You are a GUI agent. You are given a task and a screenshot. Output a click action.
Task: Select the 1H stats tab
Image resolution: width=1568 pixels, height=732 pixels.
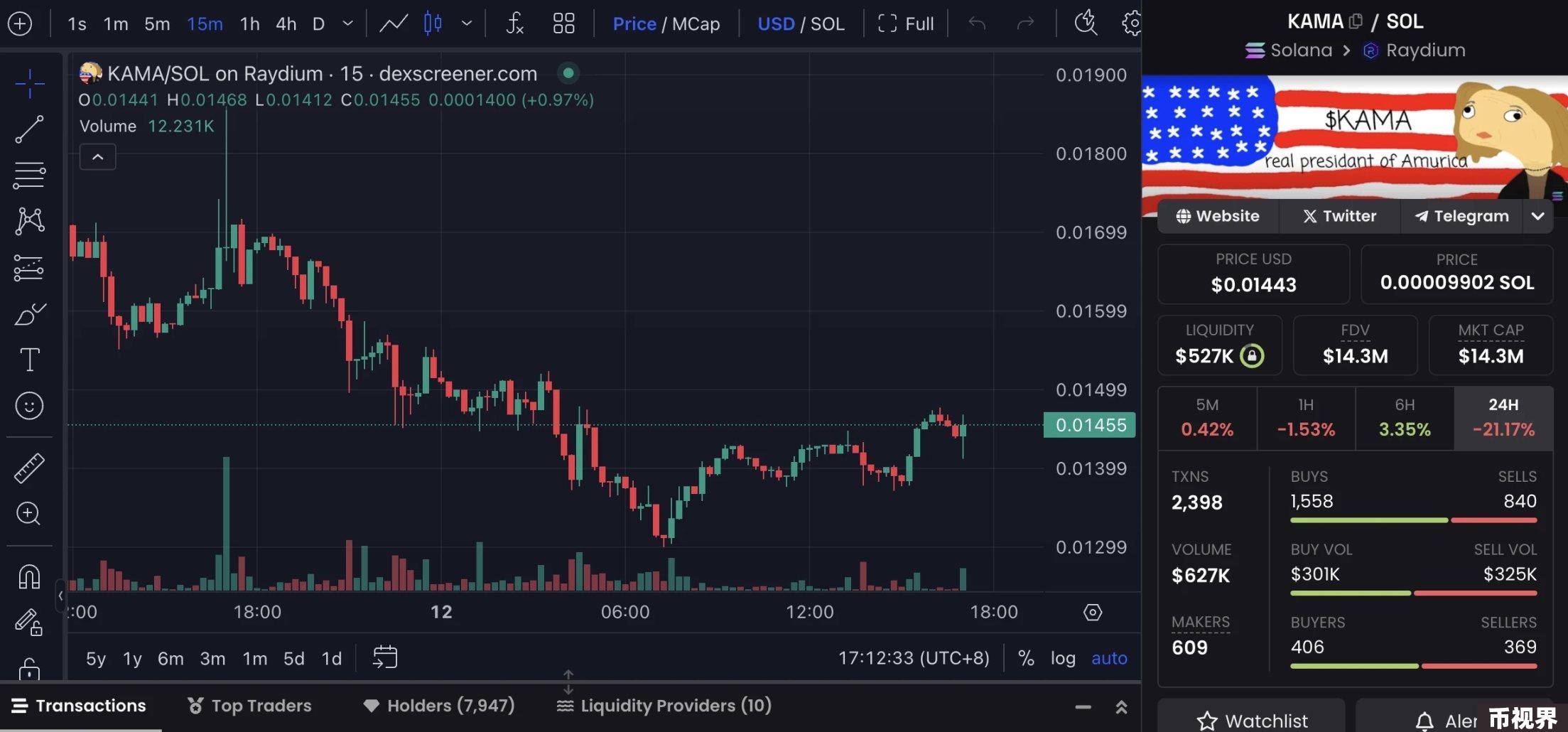point(1306,418)
